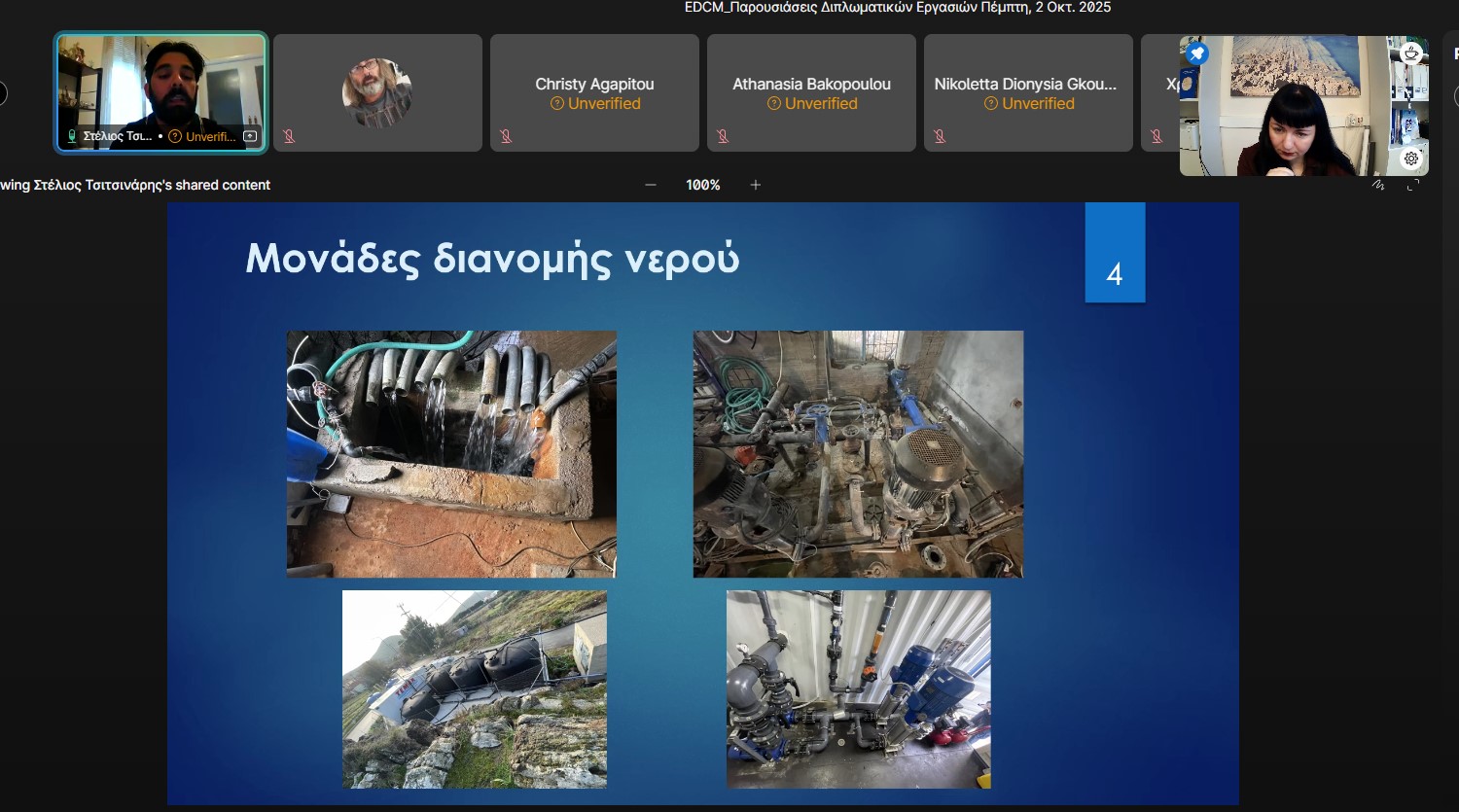Click the coffee cup icon on self-view
The height and width of the screenshot is (812, 1459).
pos(1411,53)
